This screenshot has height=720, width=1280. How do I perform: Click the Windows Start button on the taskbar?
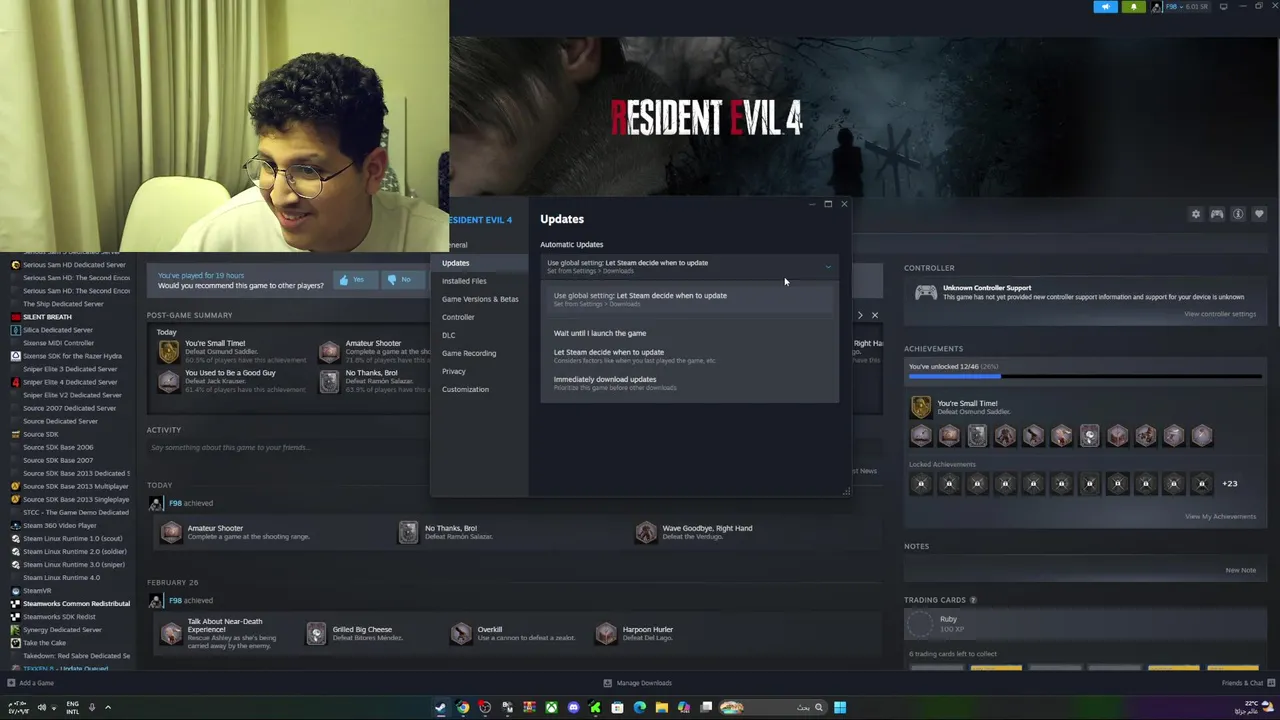coord(840,708)
